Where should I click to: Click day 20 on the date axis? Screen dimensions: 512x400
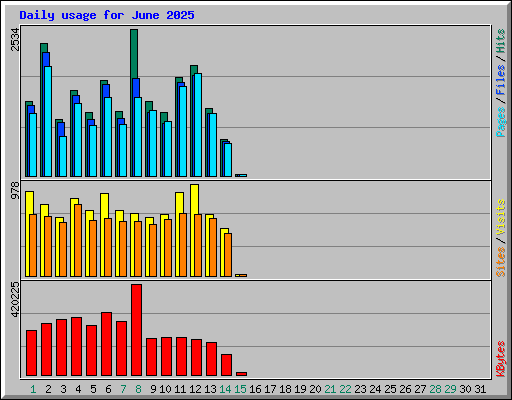coord(315,389)
